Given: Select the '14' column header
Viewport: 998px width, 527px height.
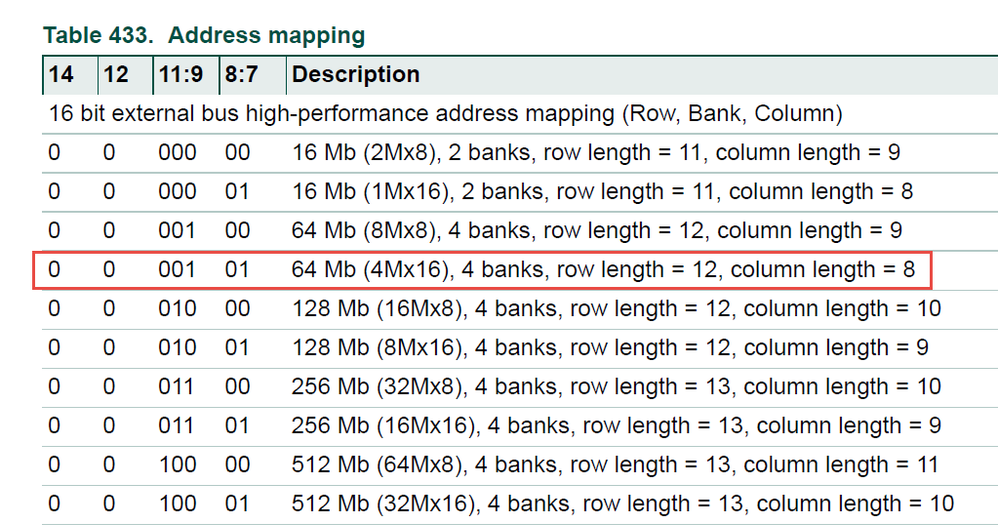Looking at the screenshot, I should tap(61, 75).
